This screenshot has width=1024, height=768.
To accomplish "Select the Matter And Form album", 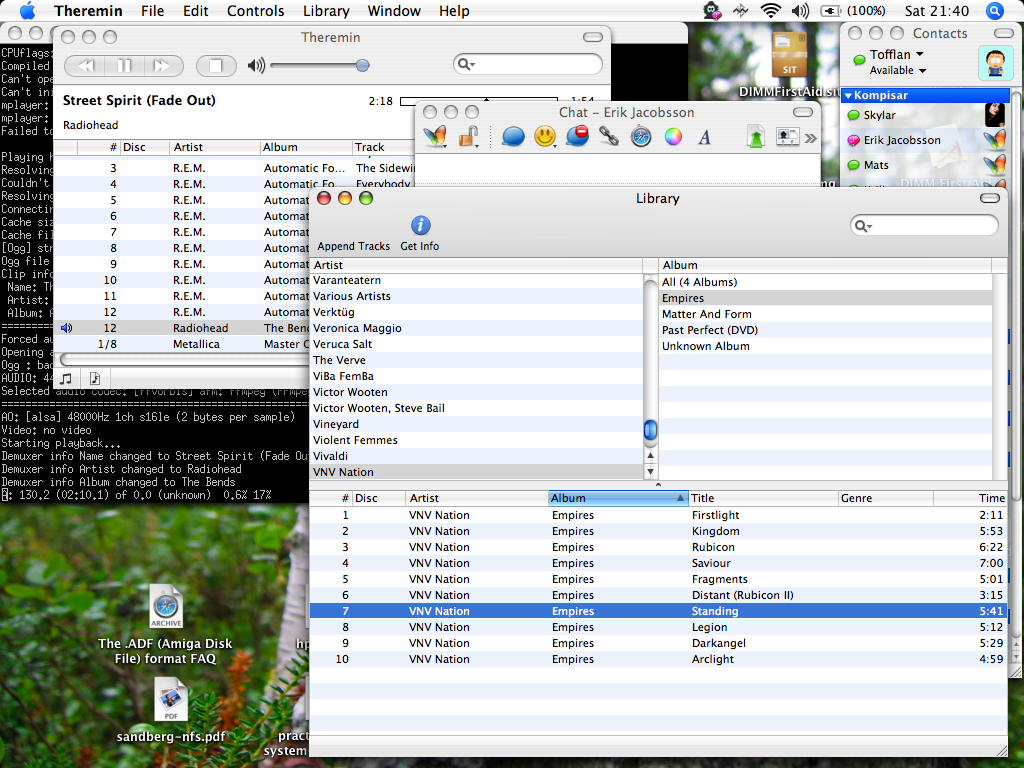I will click(x=825, y=314).
